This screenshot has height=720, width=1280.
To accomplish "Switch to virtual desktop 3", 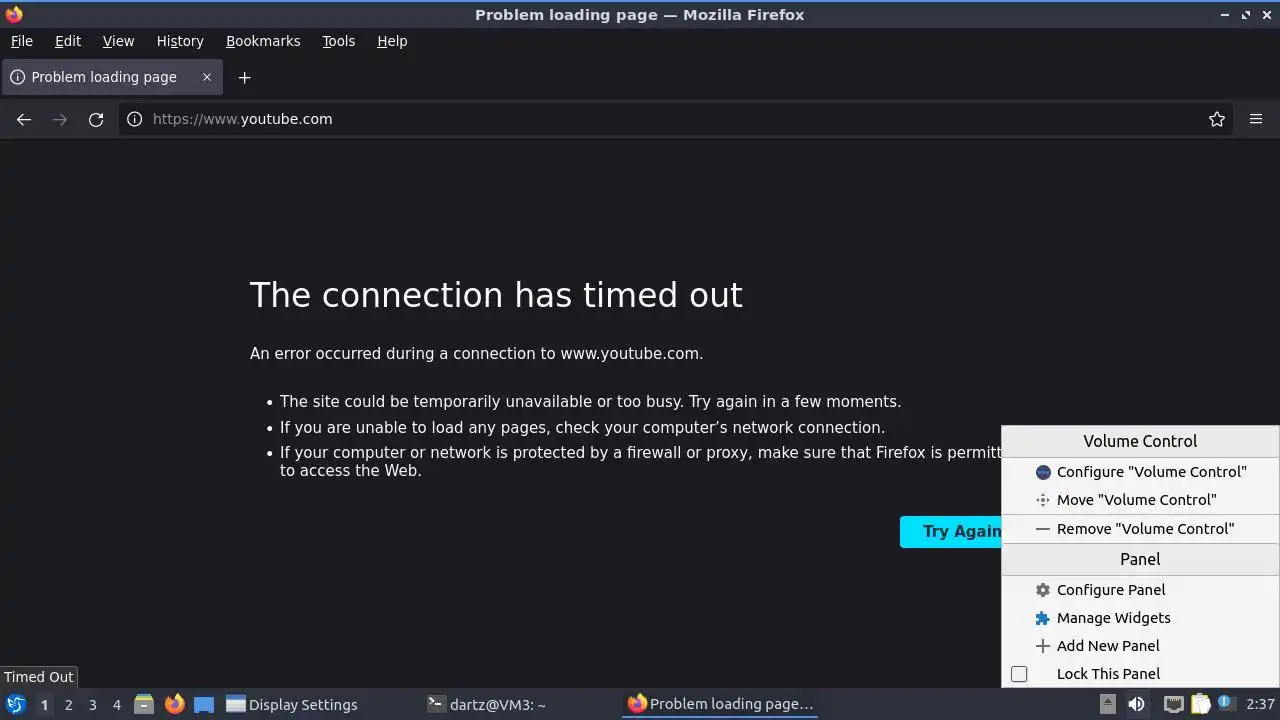I will 92,705.
